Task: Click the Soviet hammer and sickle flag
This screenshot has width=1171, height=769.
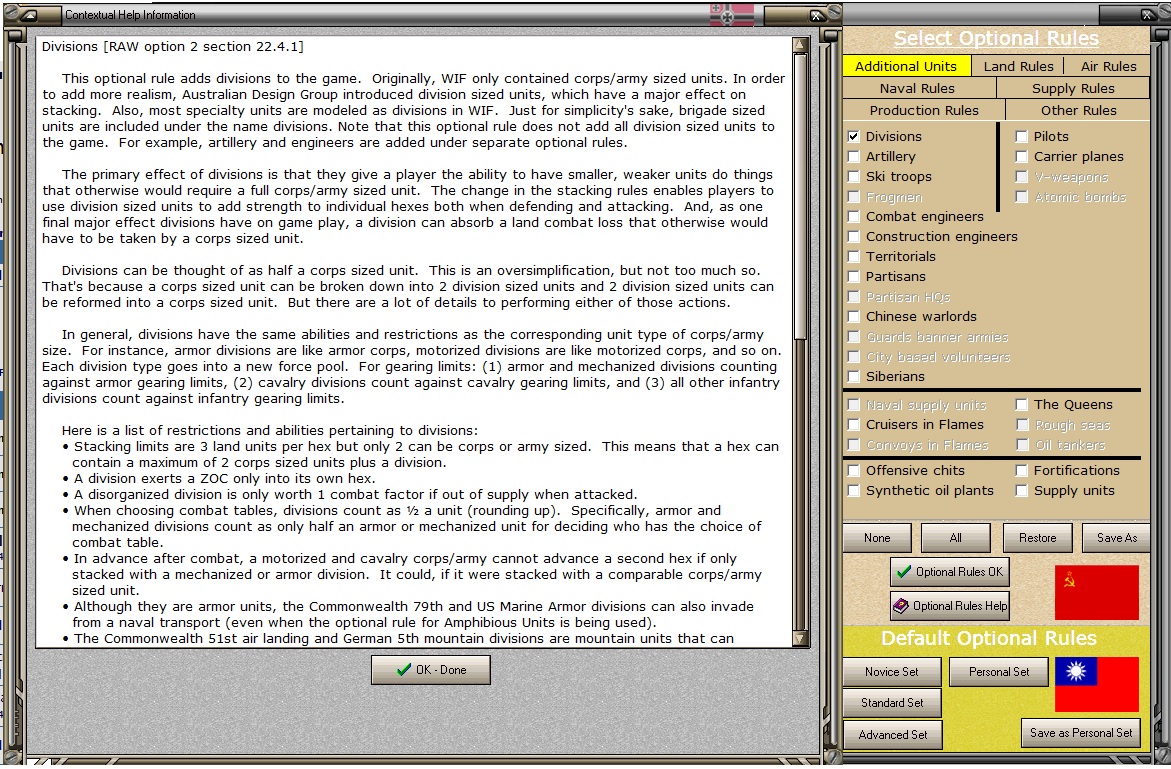Action: click(x=1096, y=592)
